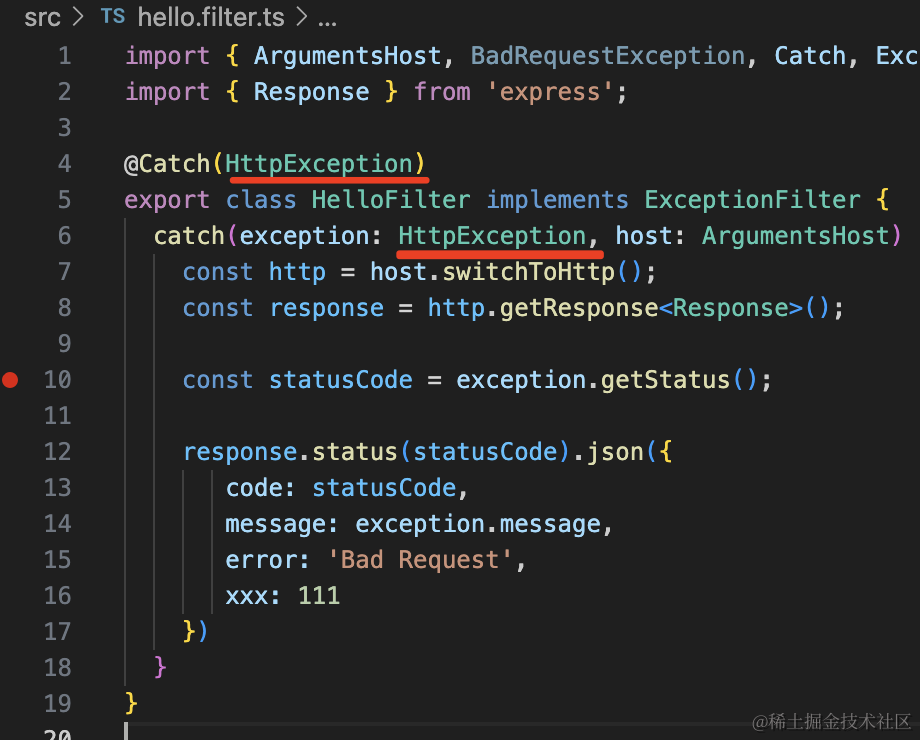The height and width of the screenshot is (740, 920).
Task: Open the src folder breadcrumb
Action: pyautogui.click(x=42, y=17)
